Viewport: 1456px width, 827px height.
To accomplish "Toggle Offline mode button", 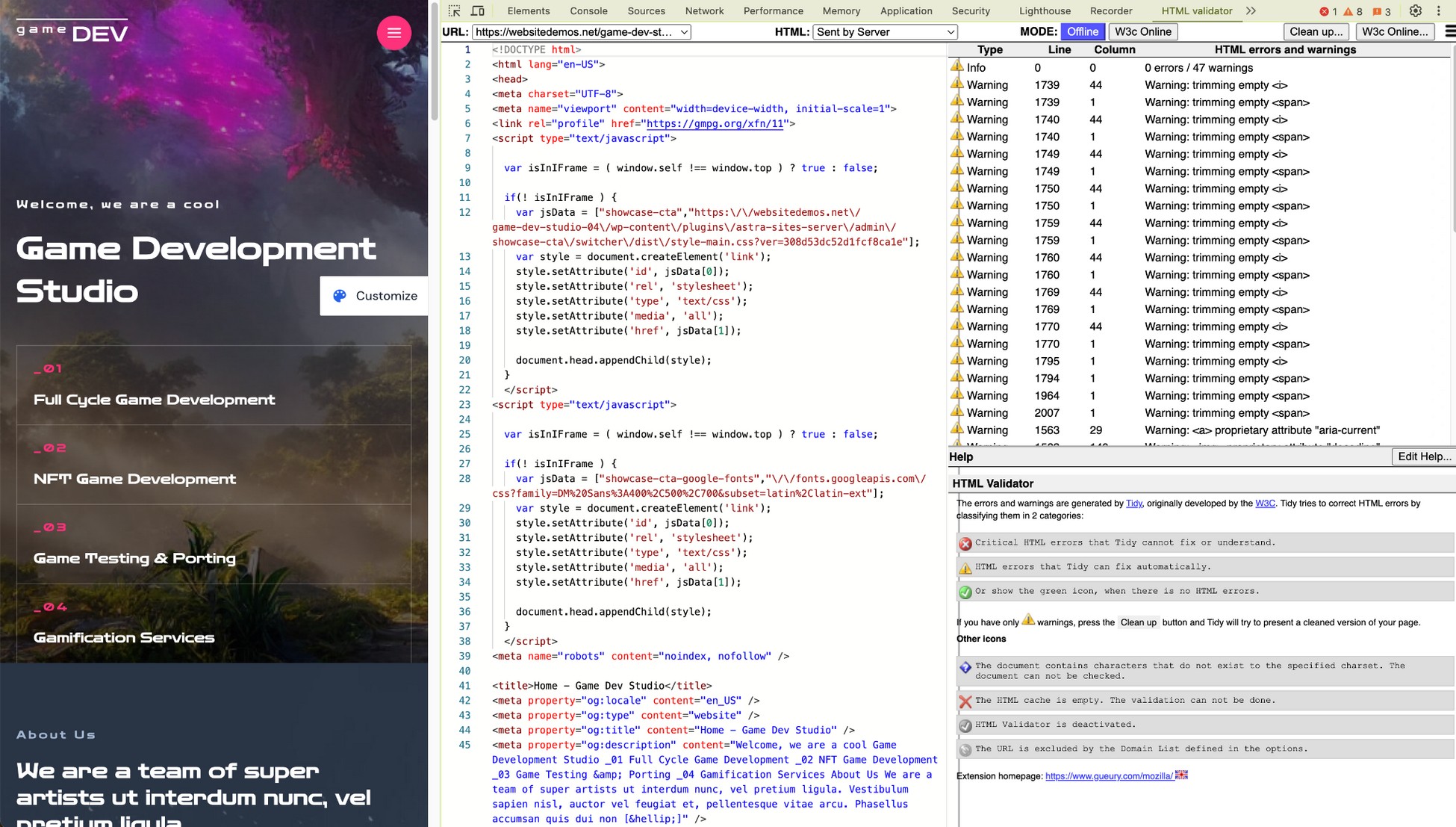I will tap(1083, 31).
